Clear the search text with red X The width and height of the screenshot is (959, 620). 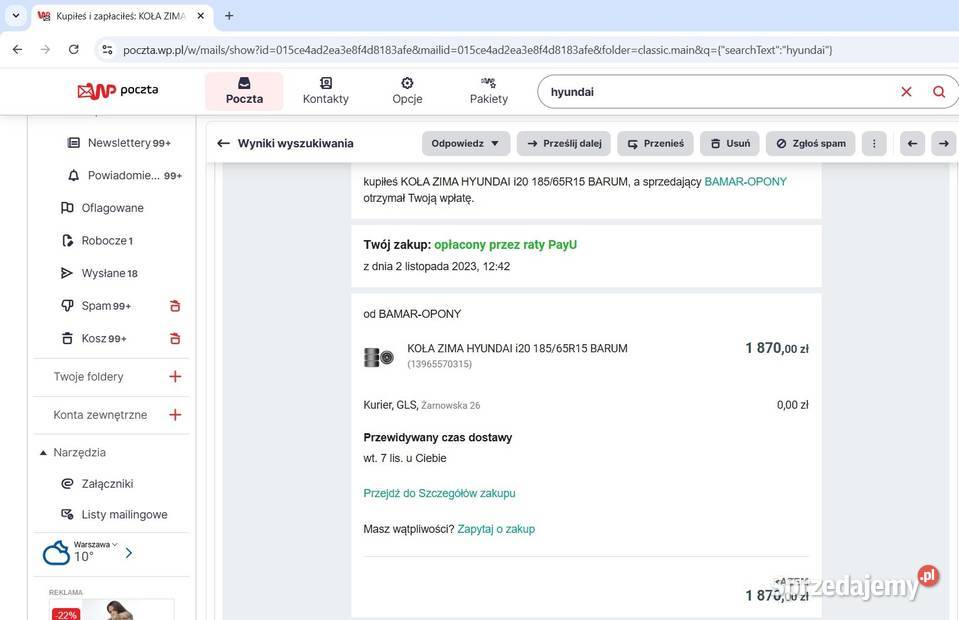point(906,92)
